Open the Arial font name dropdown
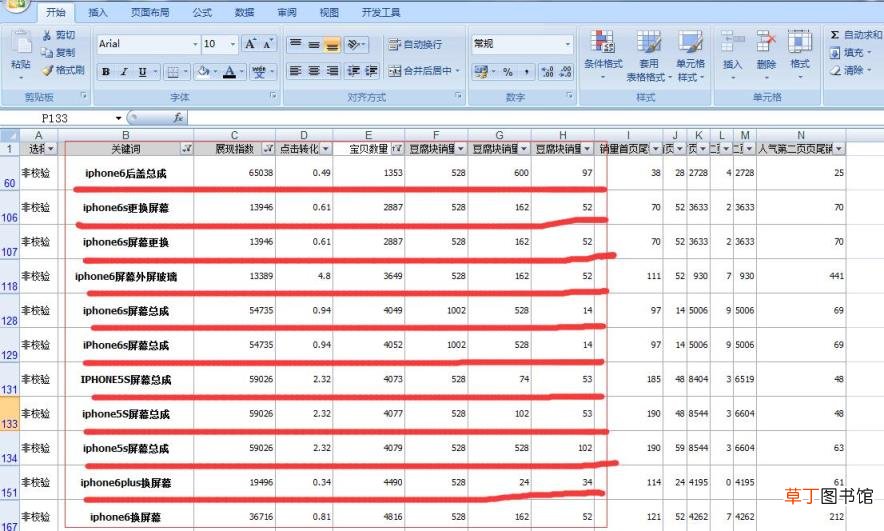Image resolution: width=884 pixels, height=531 pixels. coord(195,44)
